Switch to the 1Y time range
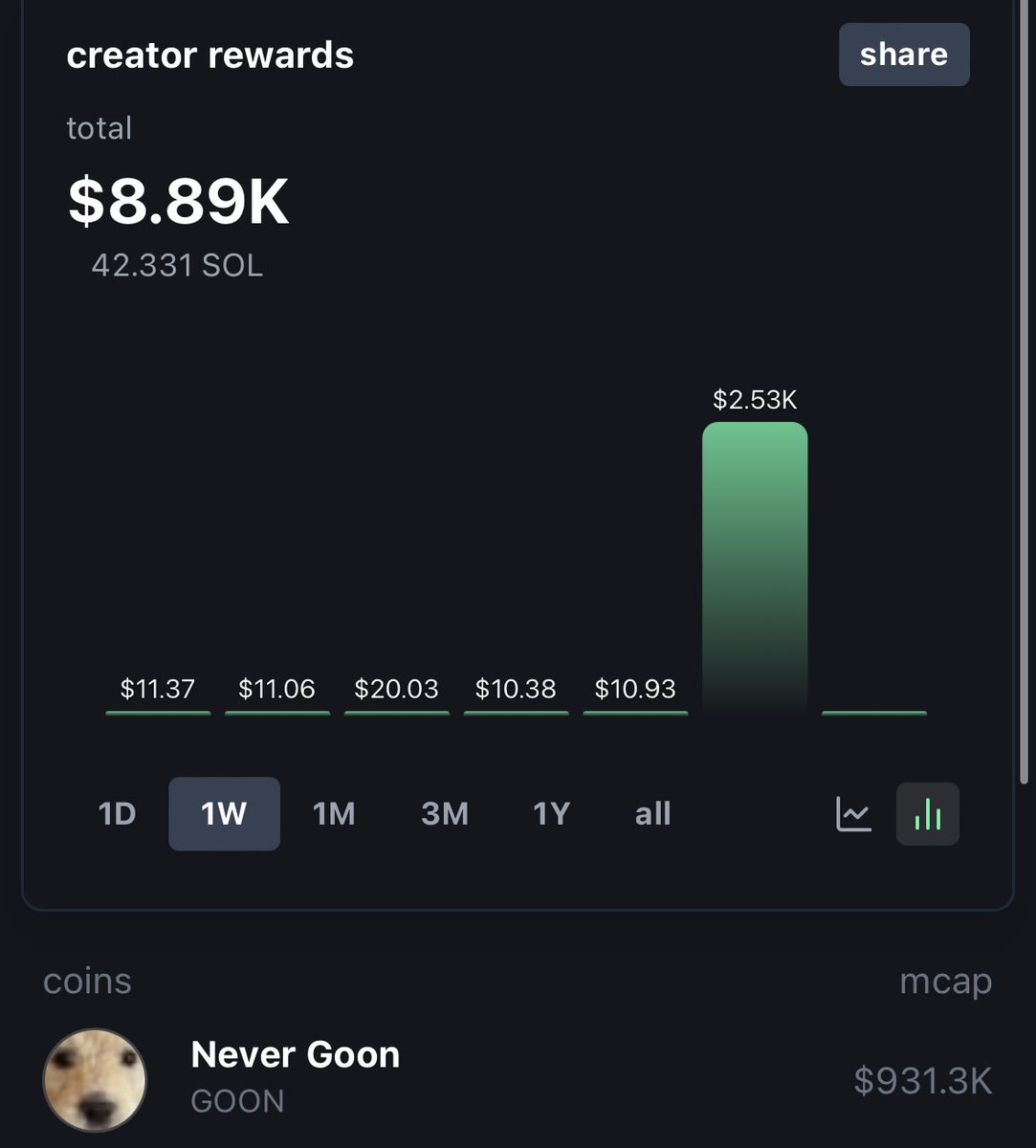1036x1148 pixels. pyautogui.click(x=551, y=814)
